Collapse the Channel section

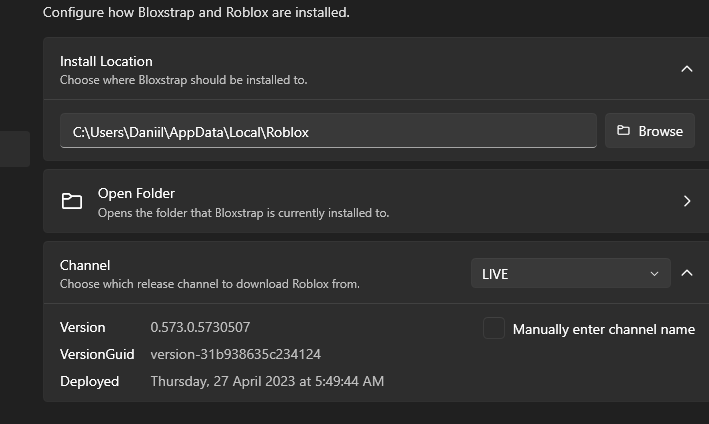point(687,273)
